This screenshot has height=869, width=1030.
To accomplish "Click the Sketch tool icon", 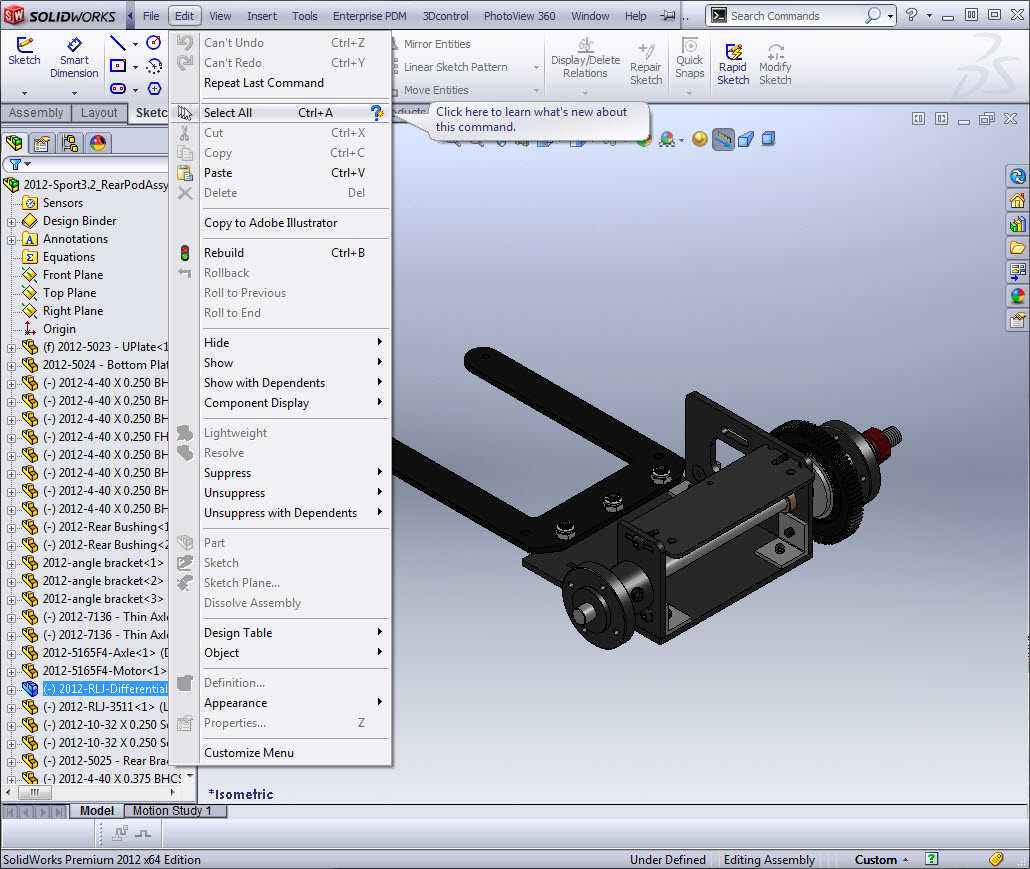I will click(24, 52).
